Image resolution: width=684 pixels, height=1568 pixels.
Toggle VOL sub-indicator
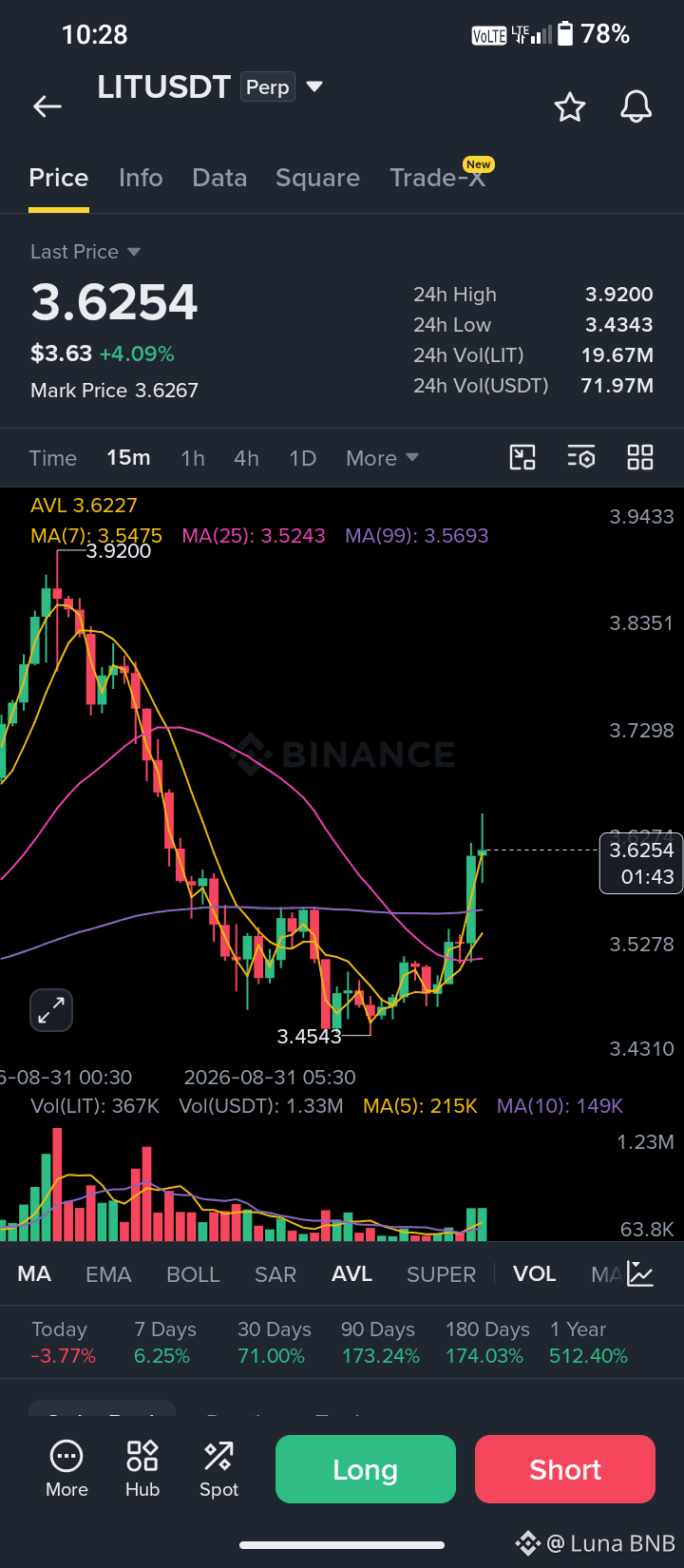pos(534,1274)
